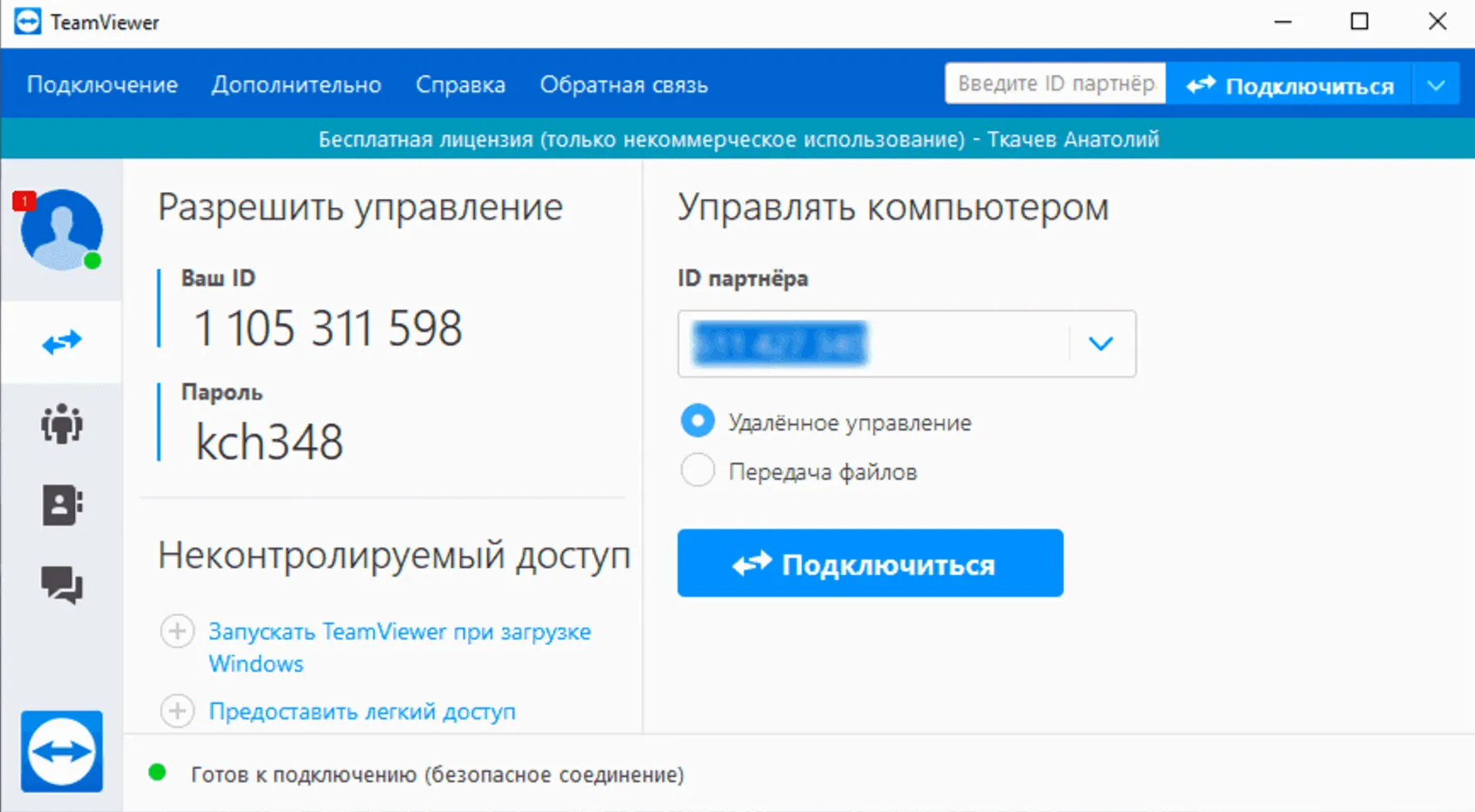Open the Дополнительно menu
1475x812 pixels.
(x=297, y=85)
